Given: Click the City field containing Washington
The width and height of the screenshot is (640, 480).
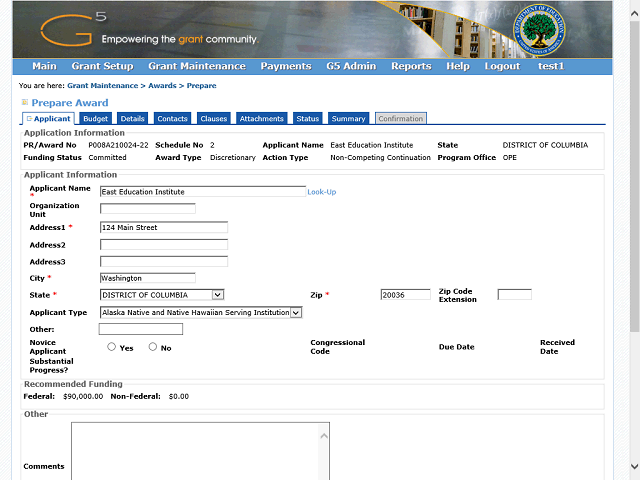Looking at the screenshot, I should point(148,278).
